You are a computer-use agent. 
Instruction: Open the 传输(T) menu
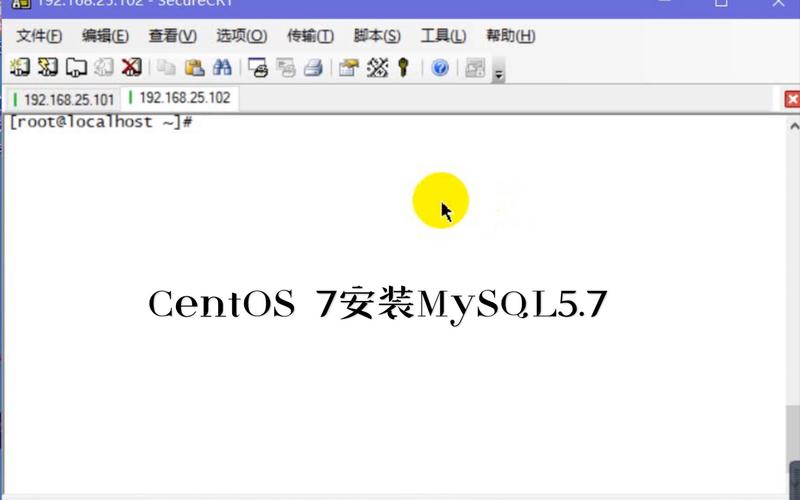[x=310, y=36]
